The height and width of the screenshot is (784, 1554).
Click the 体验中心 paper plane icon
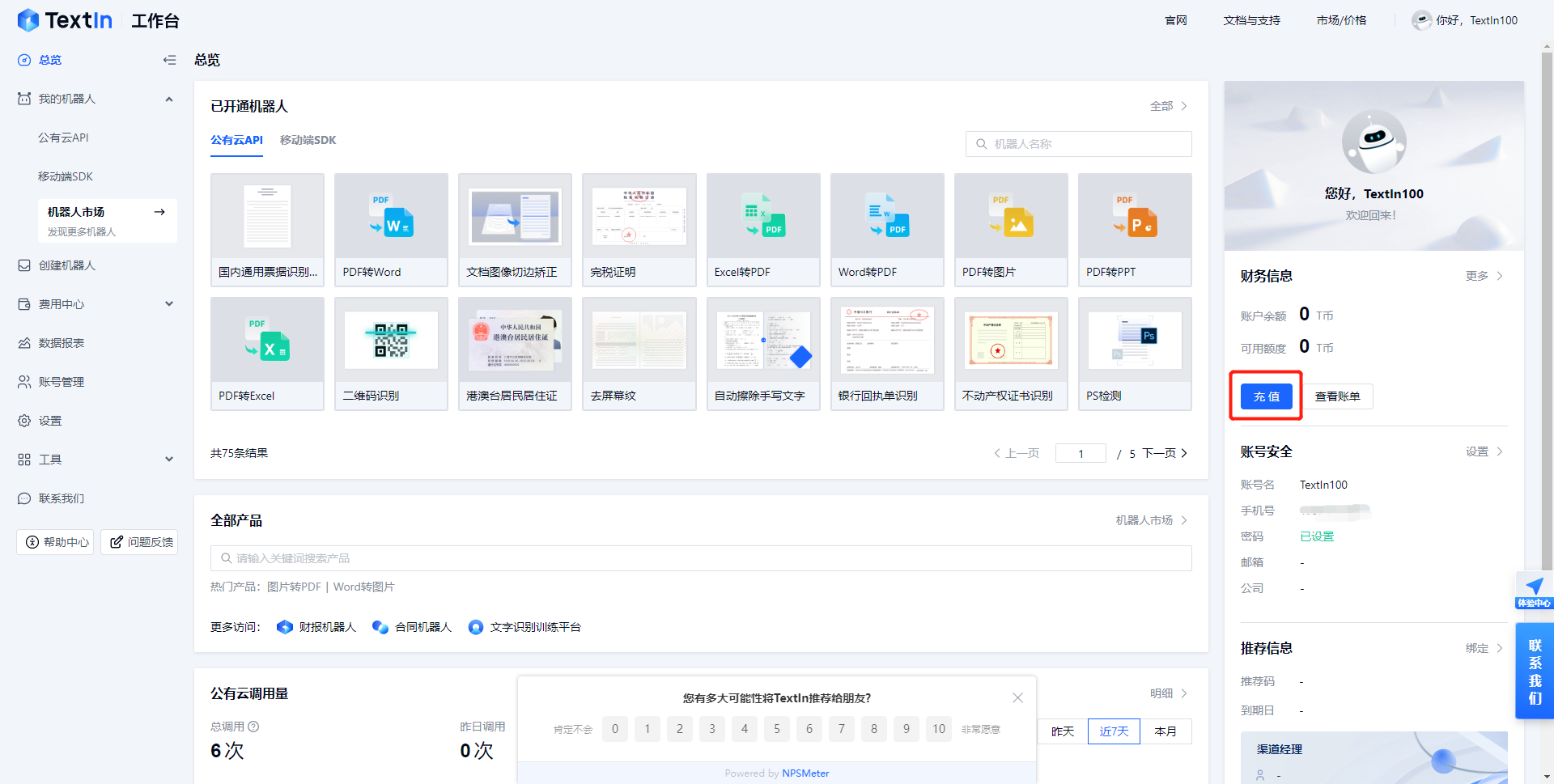pos(1535,586)
